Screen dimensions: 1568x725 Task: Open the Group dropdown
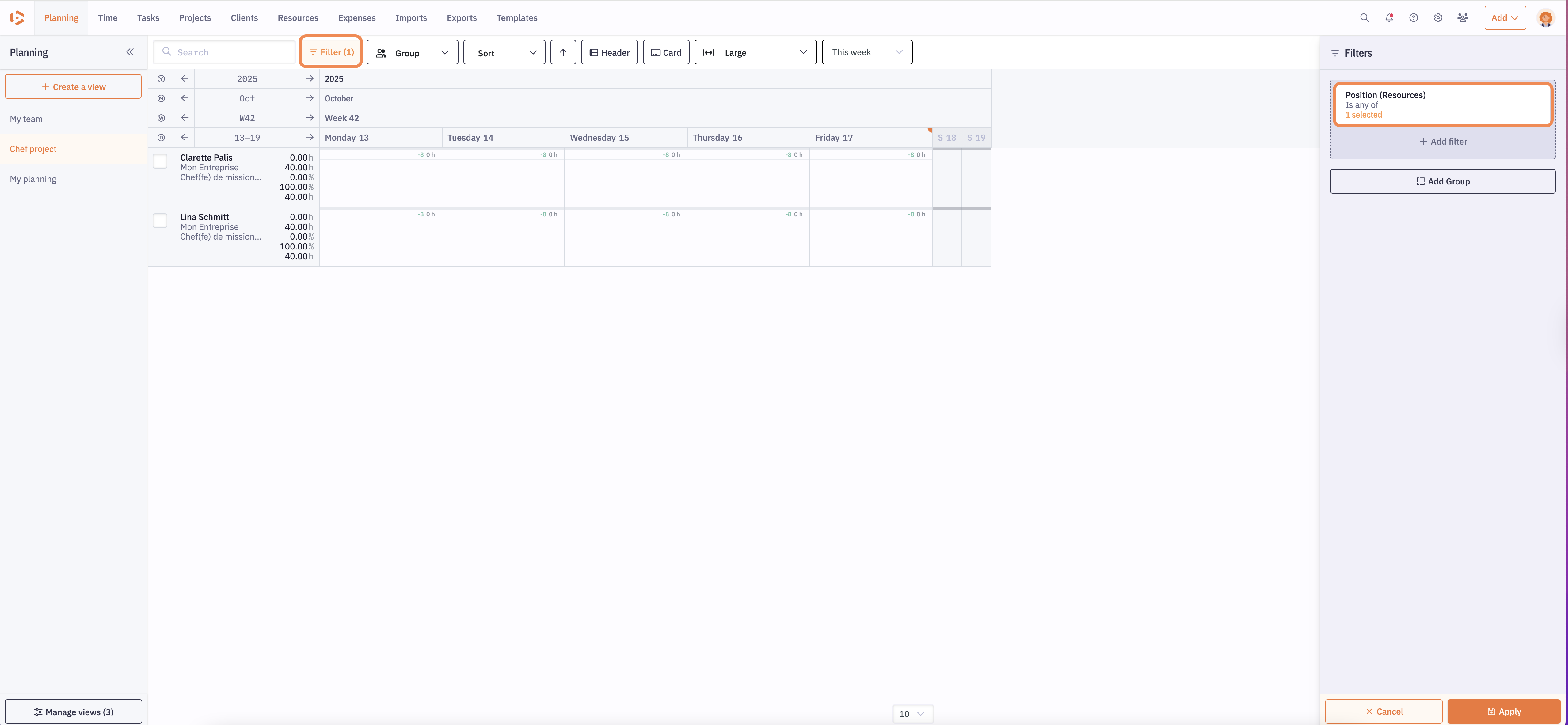[412, 53]
